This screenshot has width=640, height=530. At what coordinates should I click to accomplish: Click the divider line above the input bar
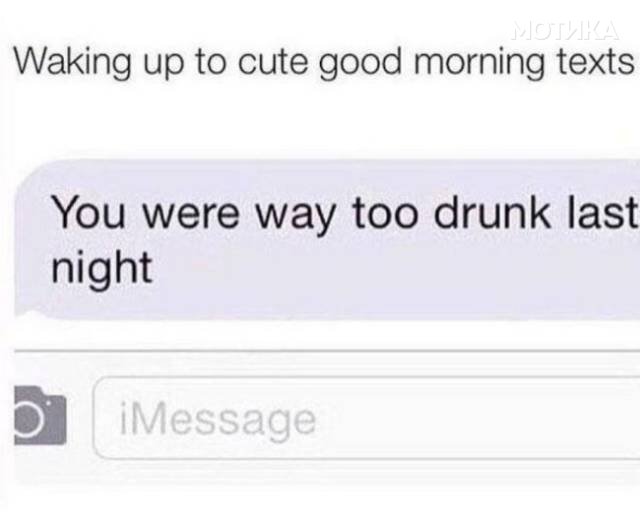pyautogui.click(x=327, y=351)
